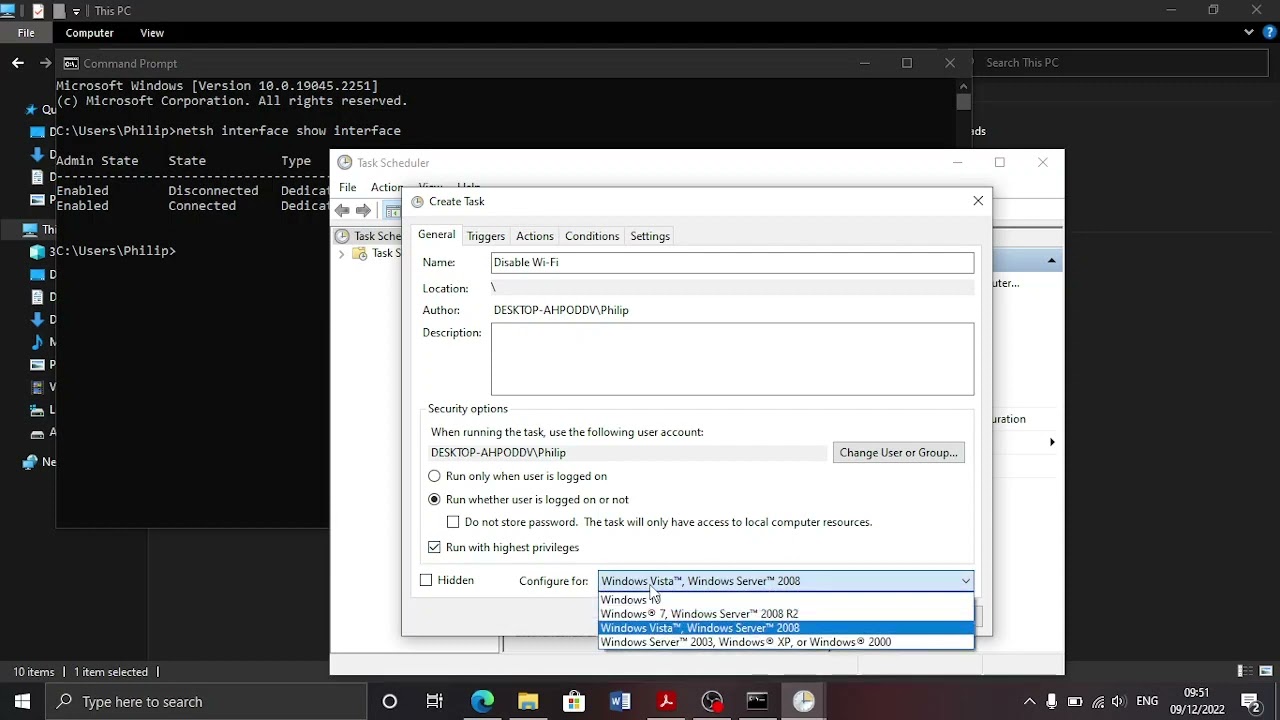Choose Windows Server 2003, XP, or 2000 option
Screen dimensions: 1280x720
point(786,642)
